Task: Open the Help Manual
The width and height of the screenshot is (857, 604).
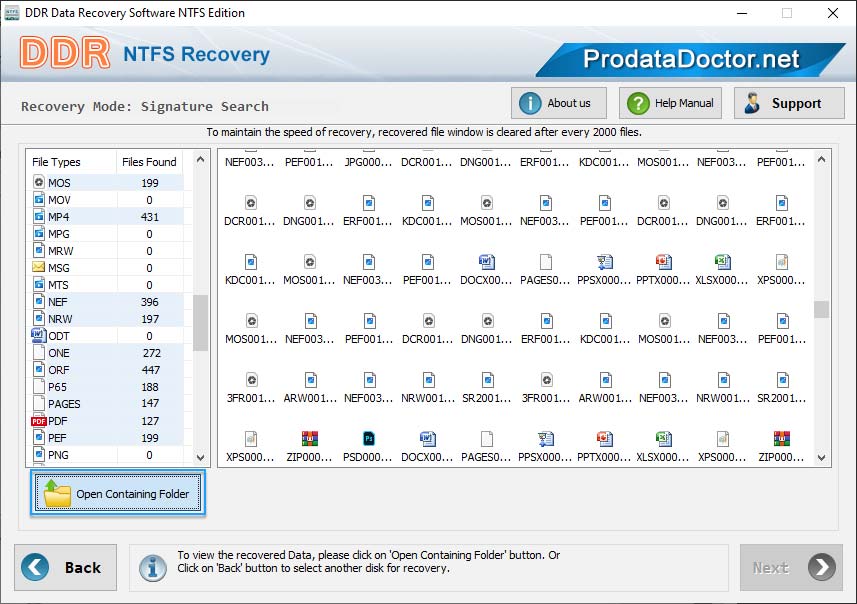Action: pos(670,103)
